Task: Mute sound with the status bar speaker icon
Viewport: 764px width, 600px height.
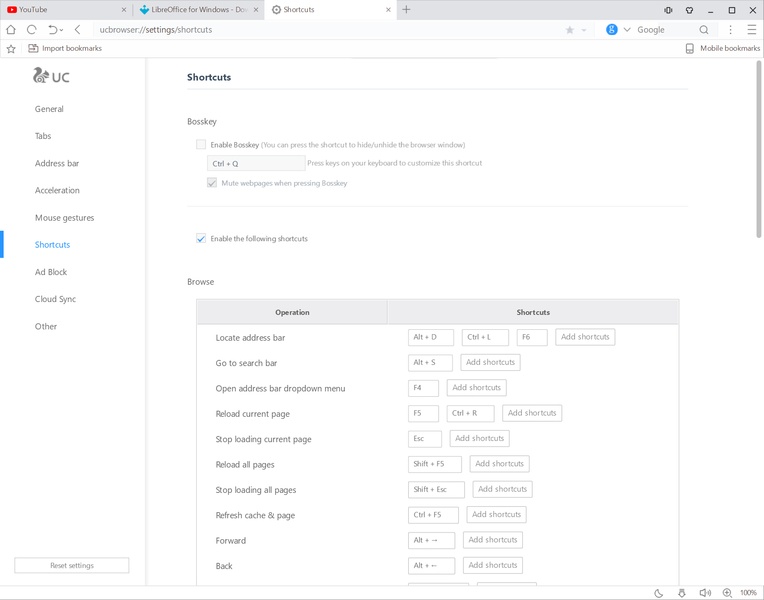Action: (704, 593)
